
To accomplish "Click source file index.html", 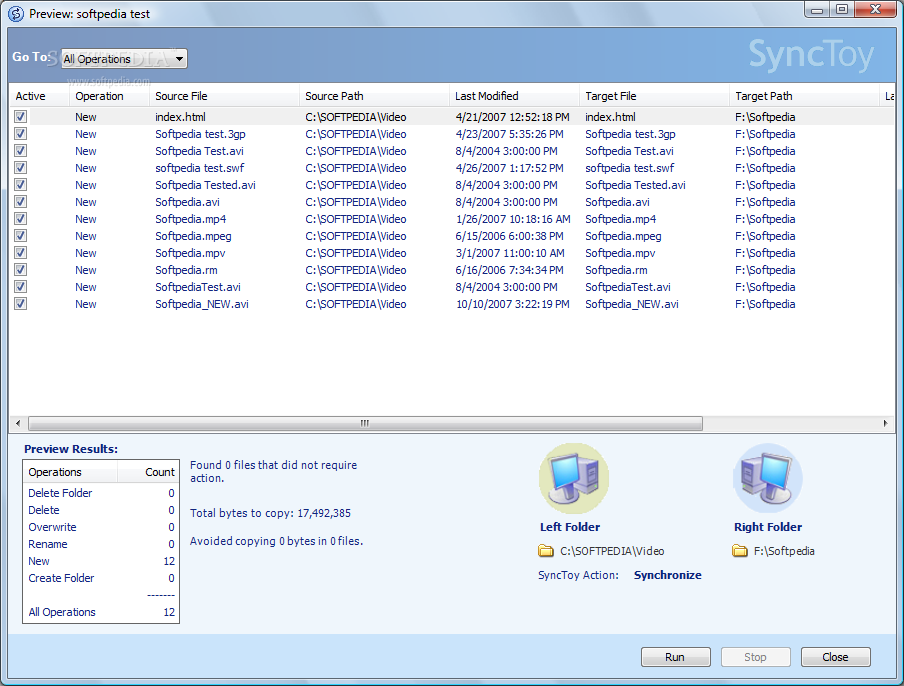I will pos(180,117).
